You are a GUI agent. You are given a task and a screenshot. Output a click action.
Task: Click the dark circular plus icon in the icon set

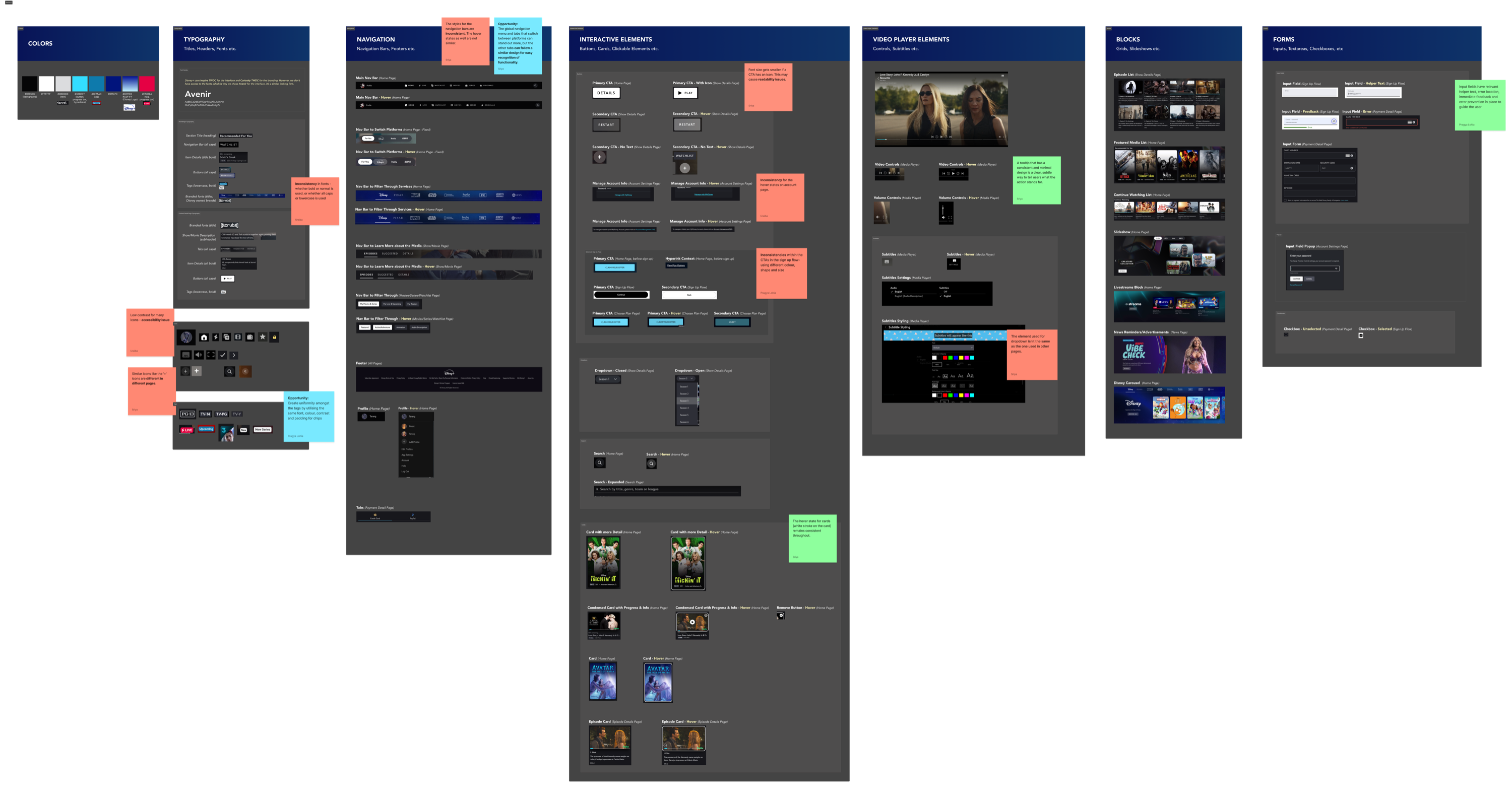point(185,371)
